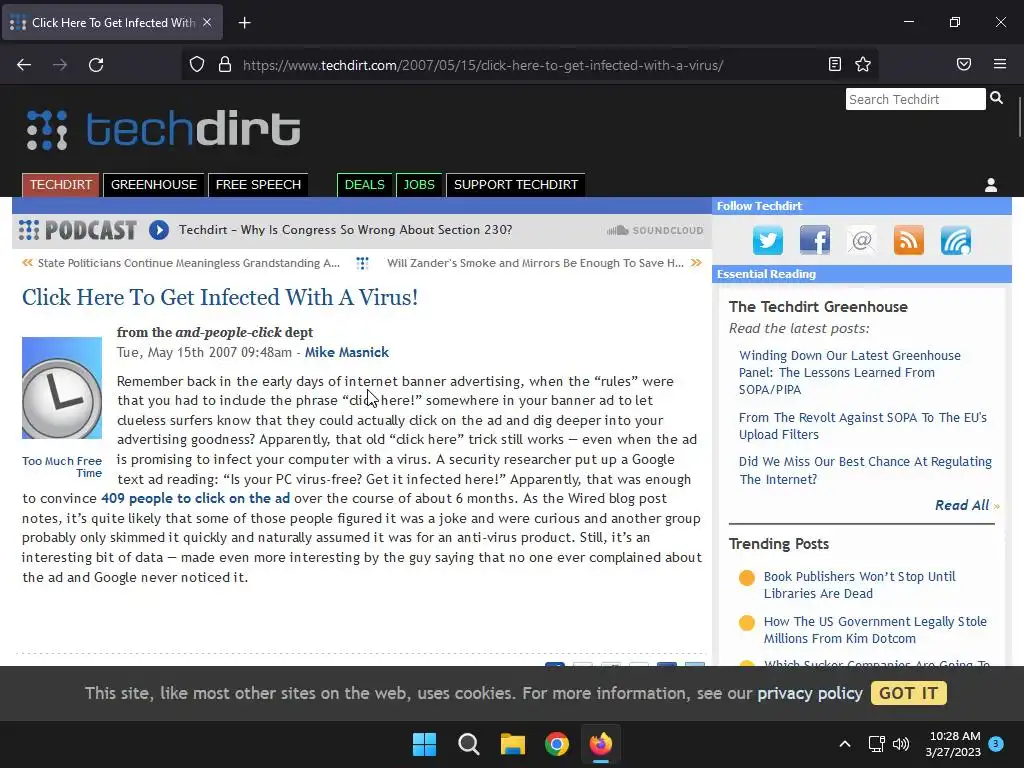Open Google Chrome from the taskbar
The width and height of the screenshot is (1024, 768).
click(x=557, y=744)
